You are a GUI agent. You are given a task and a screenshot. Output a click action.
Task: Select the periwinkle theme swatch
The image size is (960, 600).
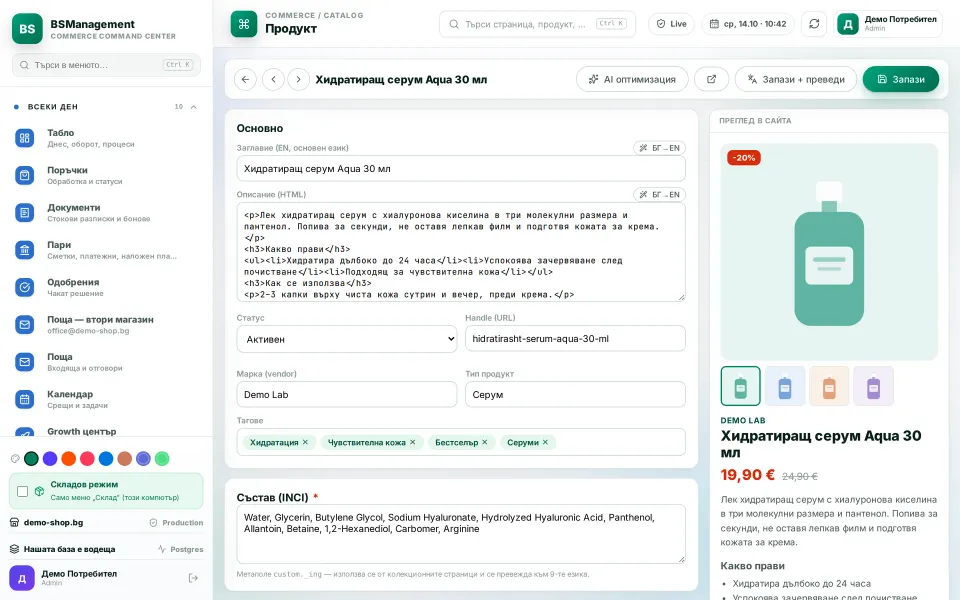pyautogui.click(x=143, y=459)
